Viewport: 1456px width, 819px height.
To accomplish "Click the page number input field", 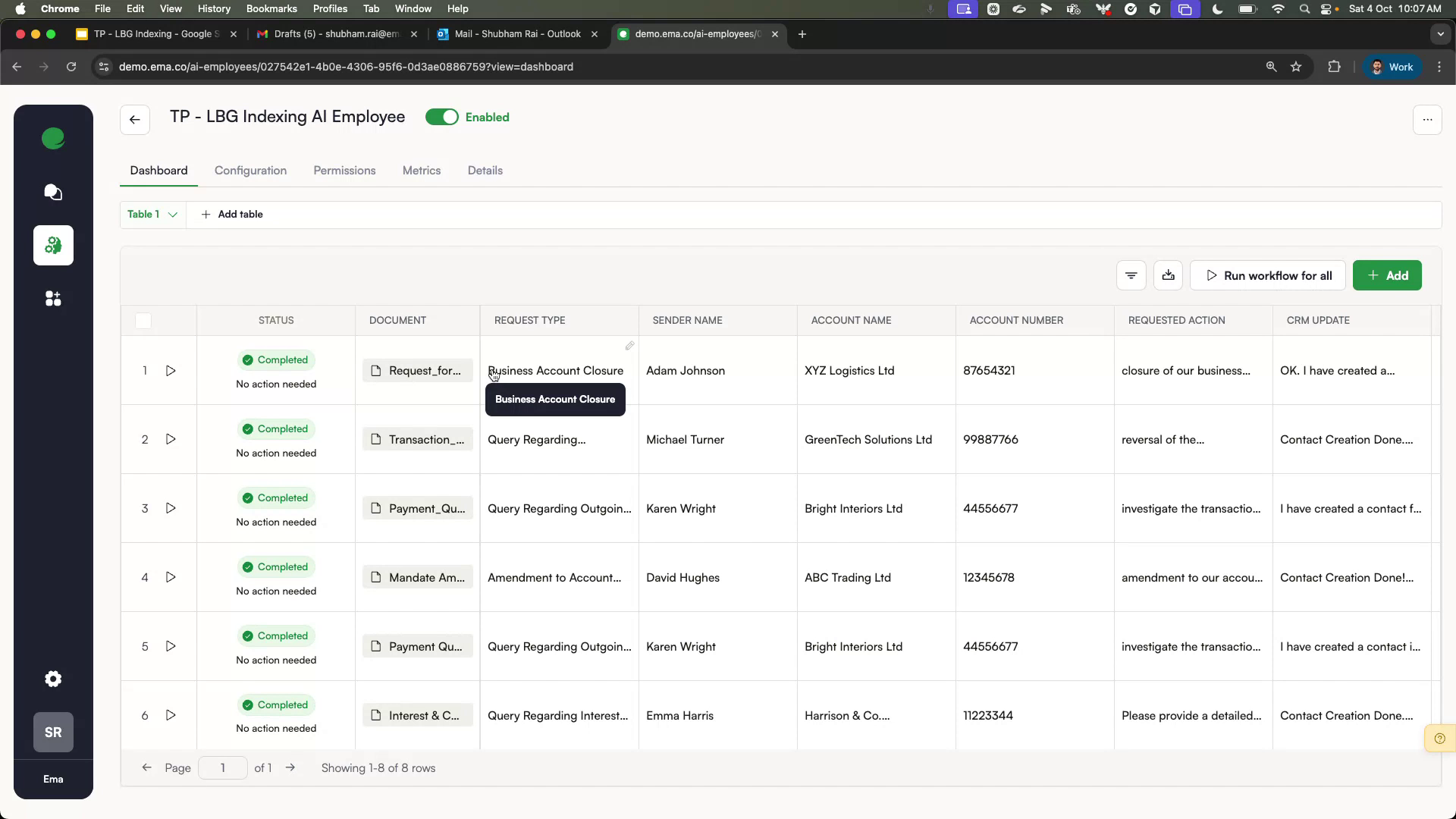I will 222,767.
